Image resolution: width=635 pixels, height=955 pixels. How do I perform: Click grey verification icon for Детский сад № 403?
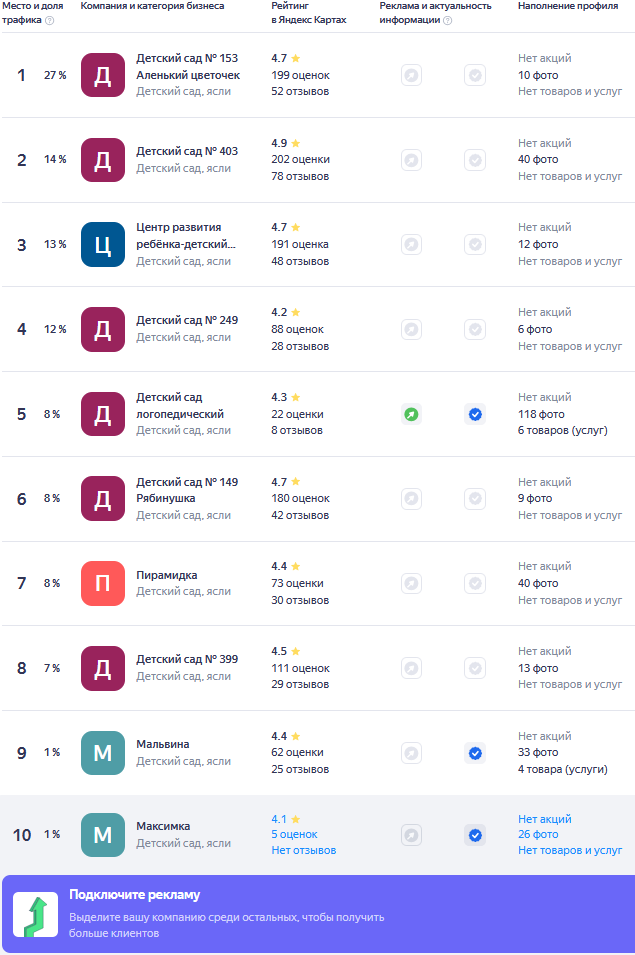[x=475, y=160]
